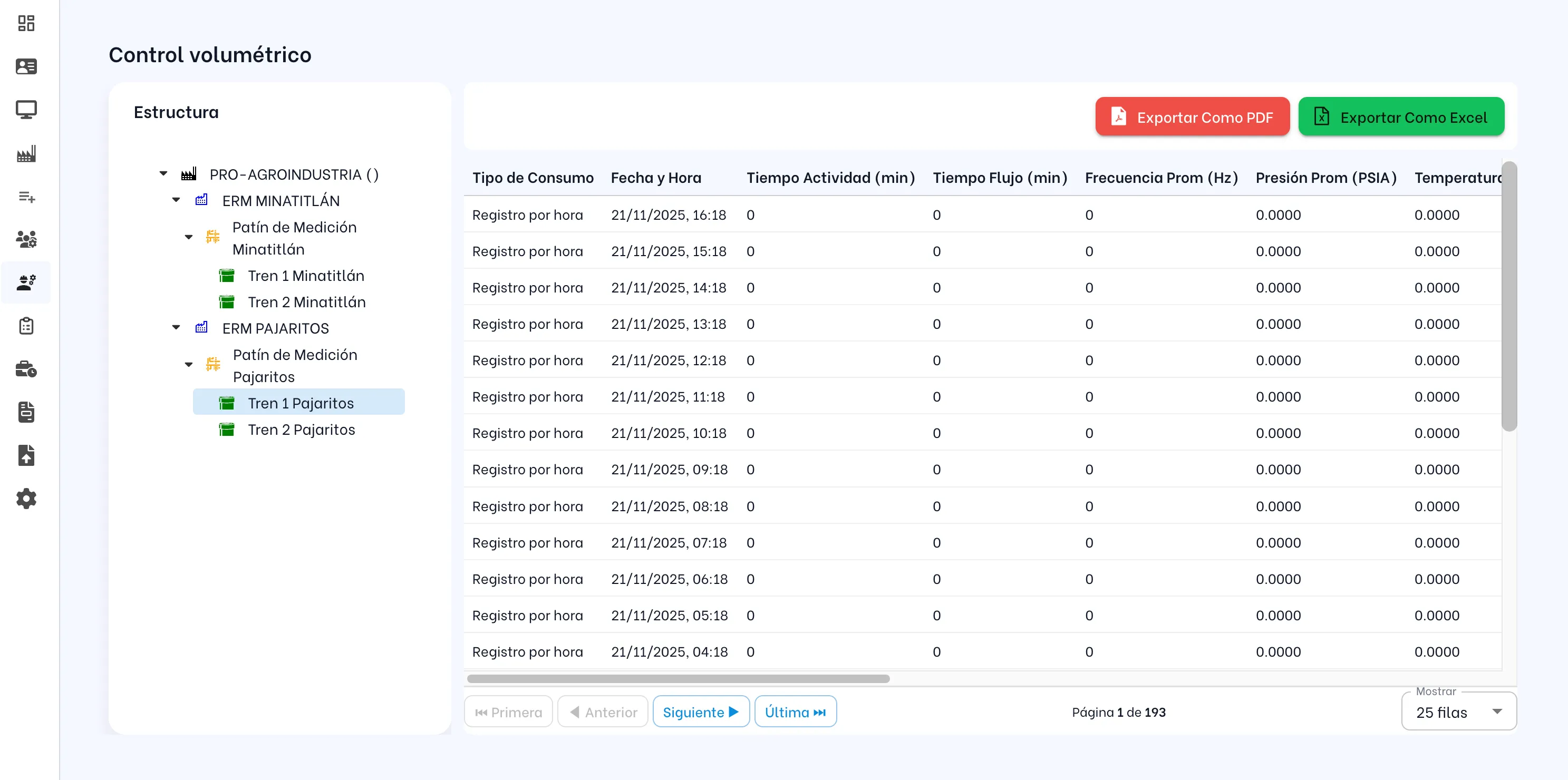Image resolution: width=1568 pixels, height=780 pixels.
Task: Select Tren 1 Minatitlán in tree
Action: point(306,276)
